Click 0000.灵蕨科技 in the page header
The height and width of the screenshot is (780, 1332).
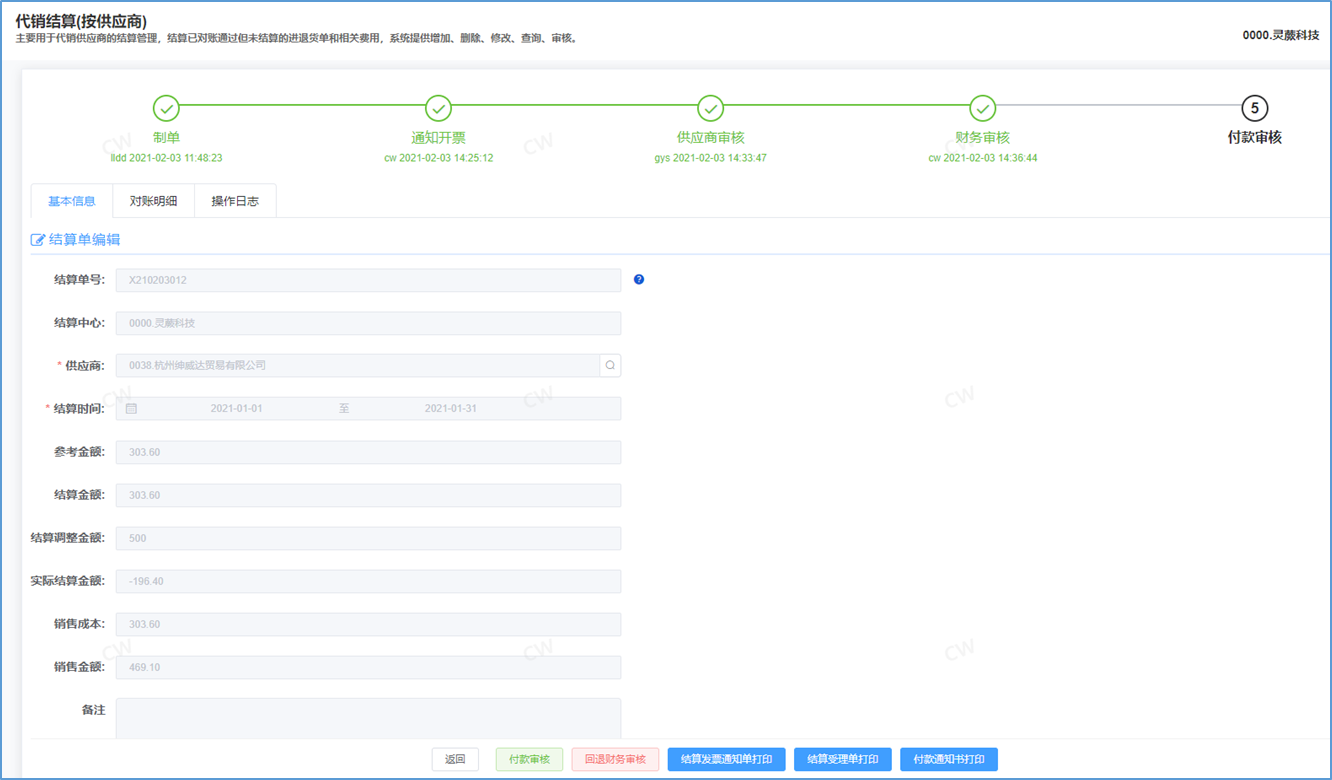[x=1280, y=35]
